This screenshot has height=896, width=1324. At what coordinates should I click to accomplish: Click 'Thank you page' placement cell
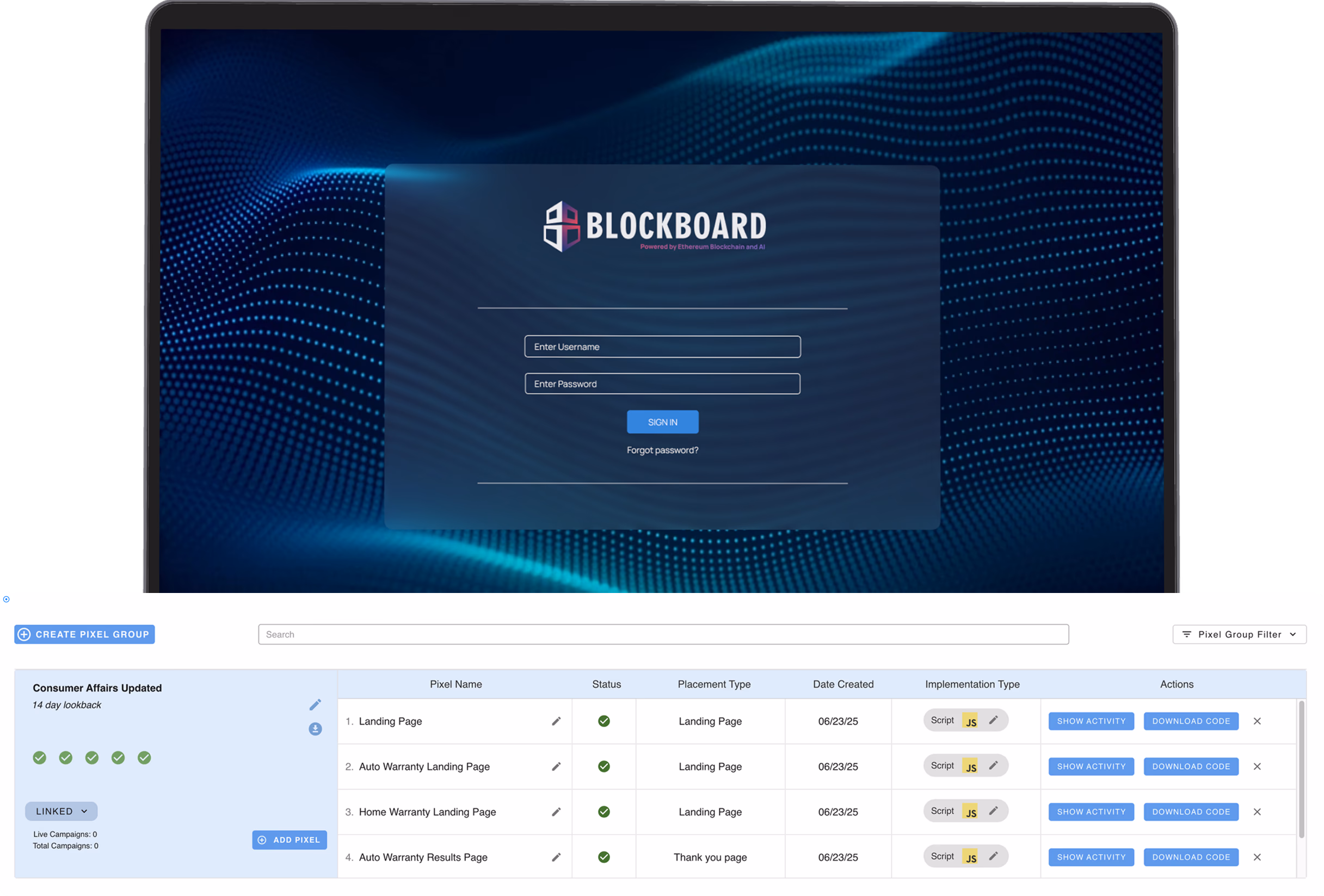(710, 857)
